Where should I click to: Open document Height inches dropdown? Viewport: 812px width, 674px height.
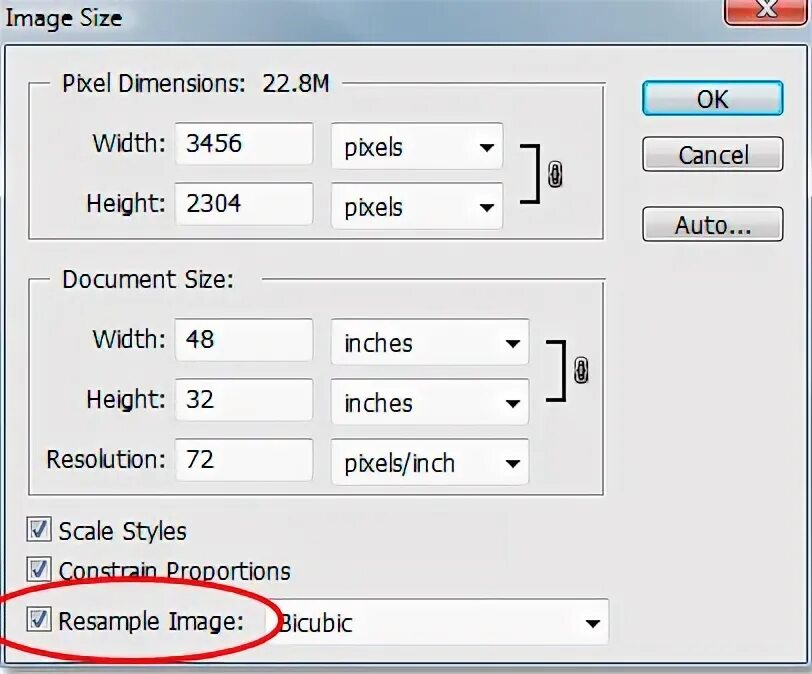click(x=430, y=402)
